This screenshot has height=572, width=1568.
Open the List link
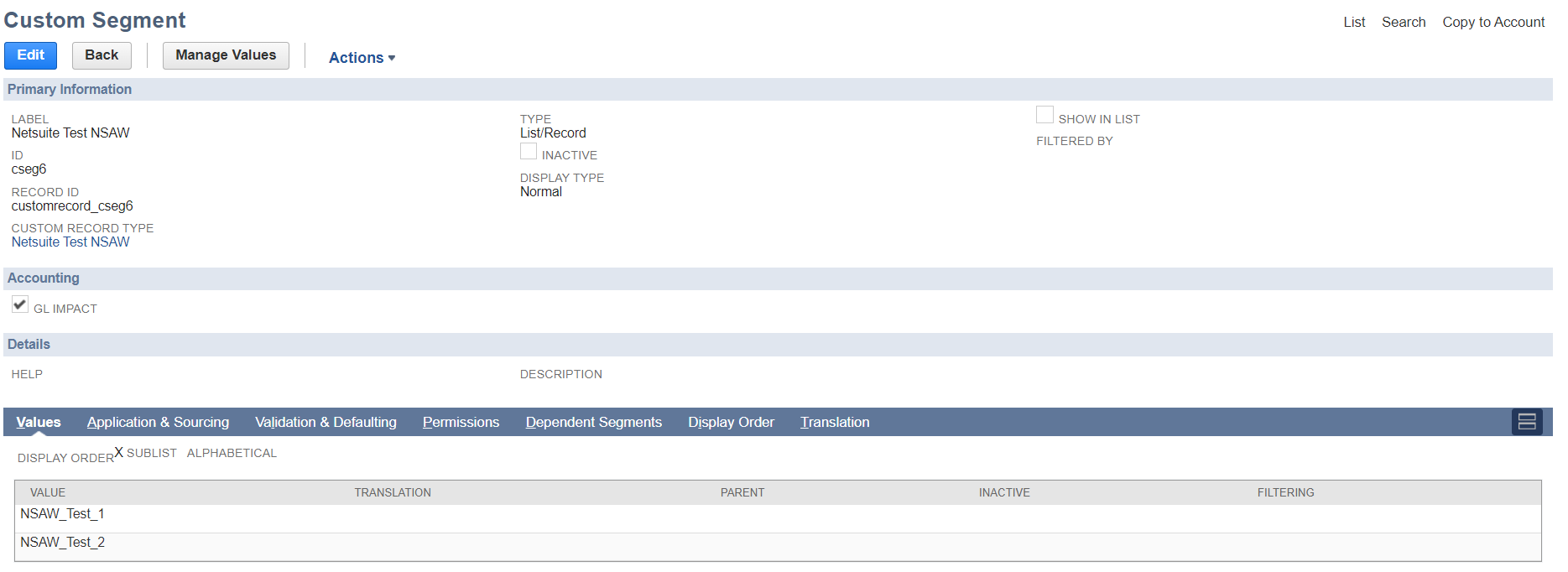point(1354,22)
